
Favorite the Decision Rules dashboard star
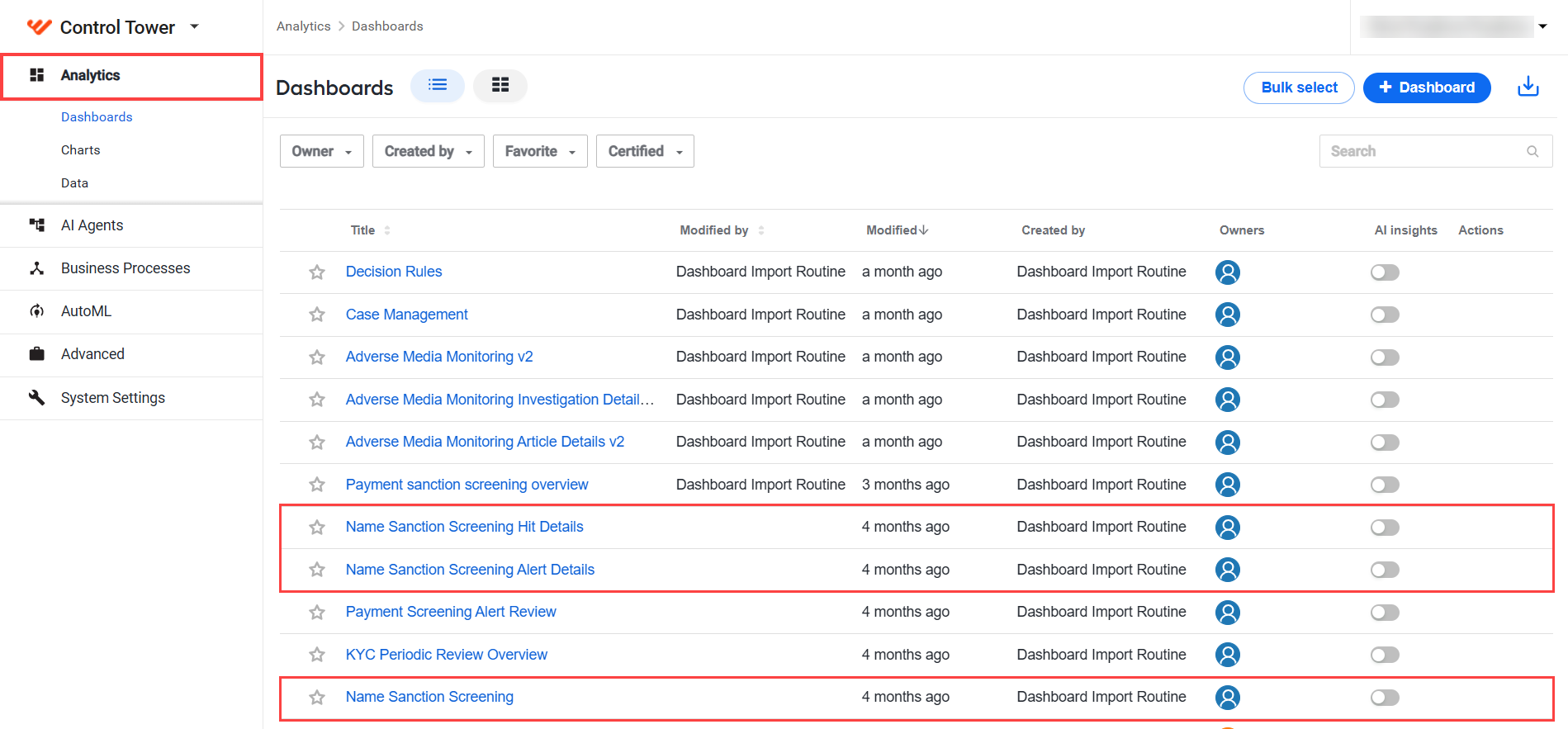pyautogui.click(x=317, y=272)
